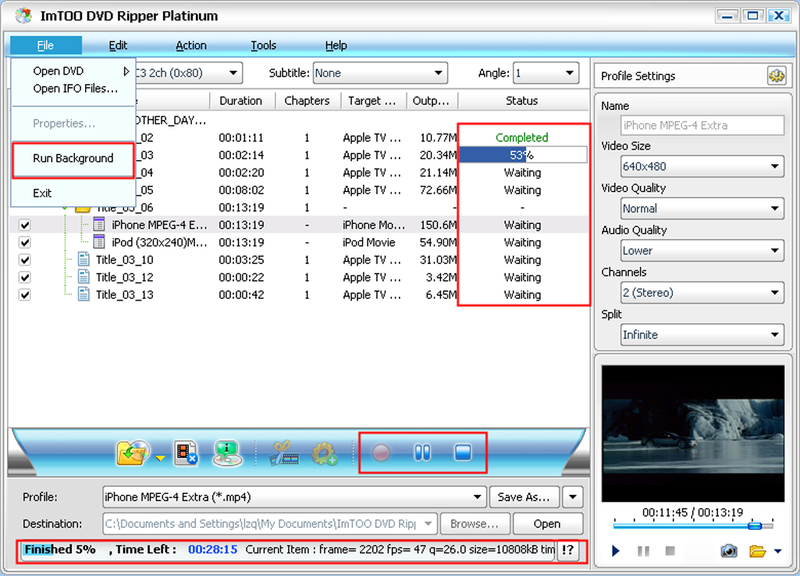Click the Title_03_10 file icon
The width and height of the screenshot is (800, 576).
84,260
